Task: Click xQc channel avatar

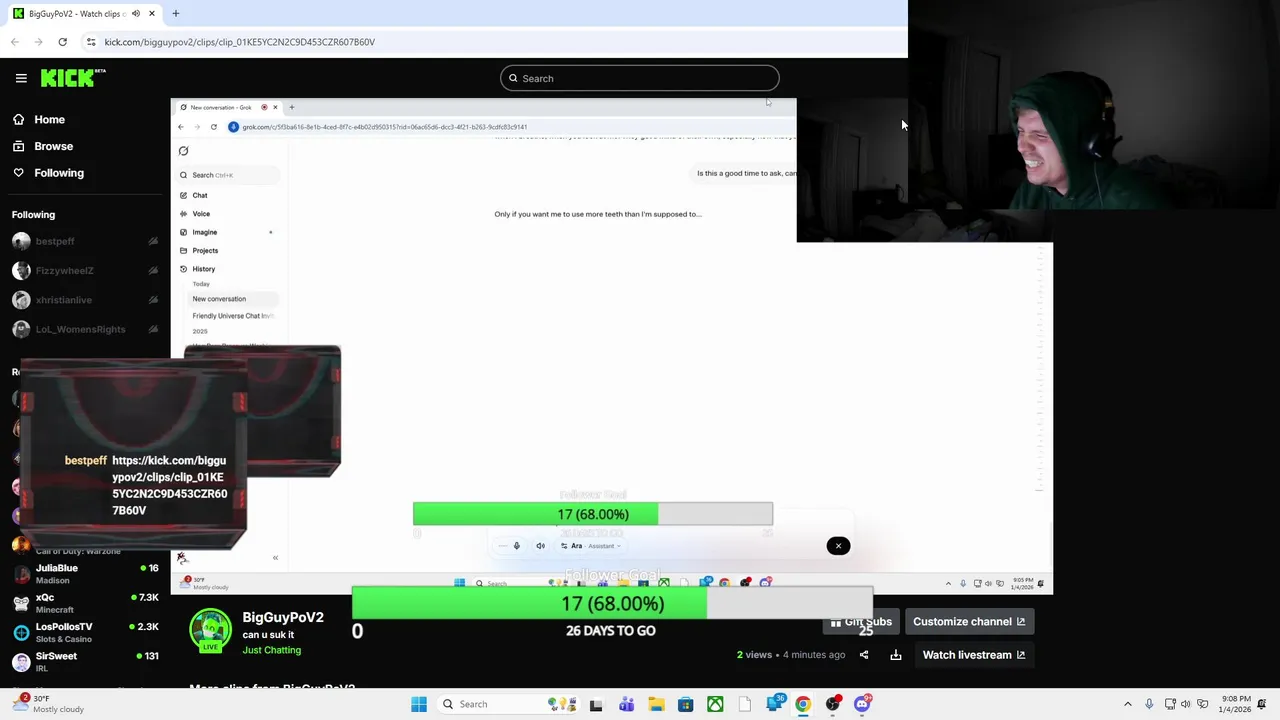Action: (x=21, y=603)
